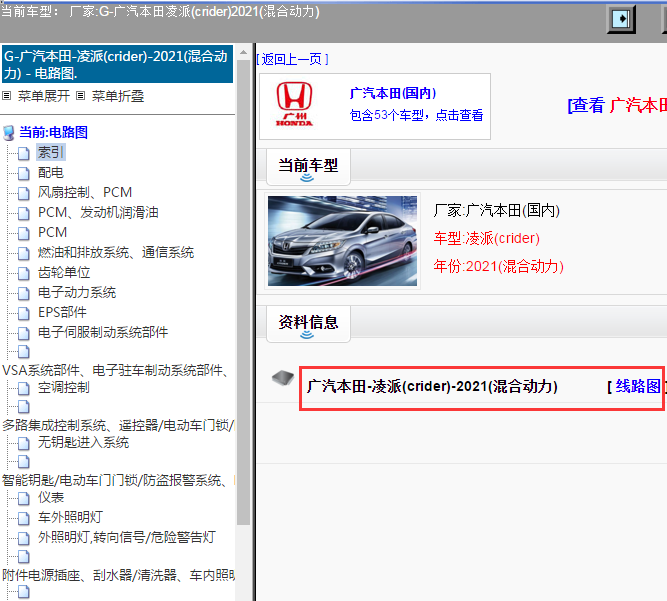
Task: Click 广汽本田-凌派(crider)-2021(混合动力) resource title
Action: pos(432,386)
